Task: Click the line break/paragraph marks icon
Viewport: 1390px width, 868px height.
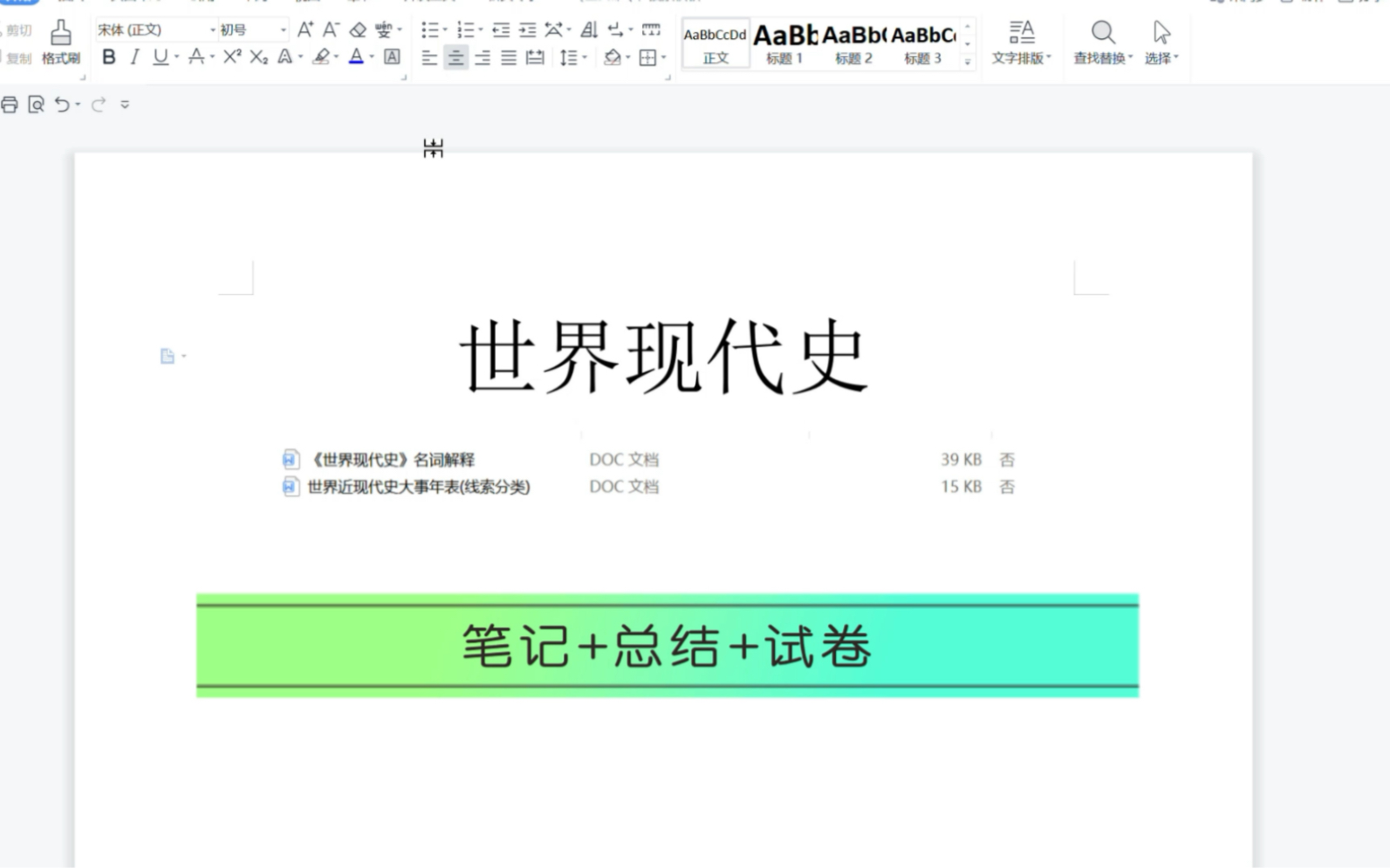Action: [x=615, y=30]
